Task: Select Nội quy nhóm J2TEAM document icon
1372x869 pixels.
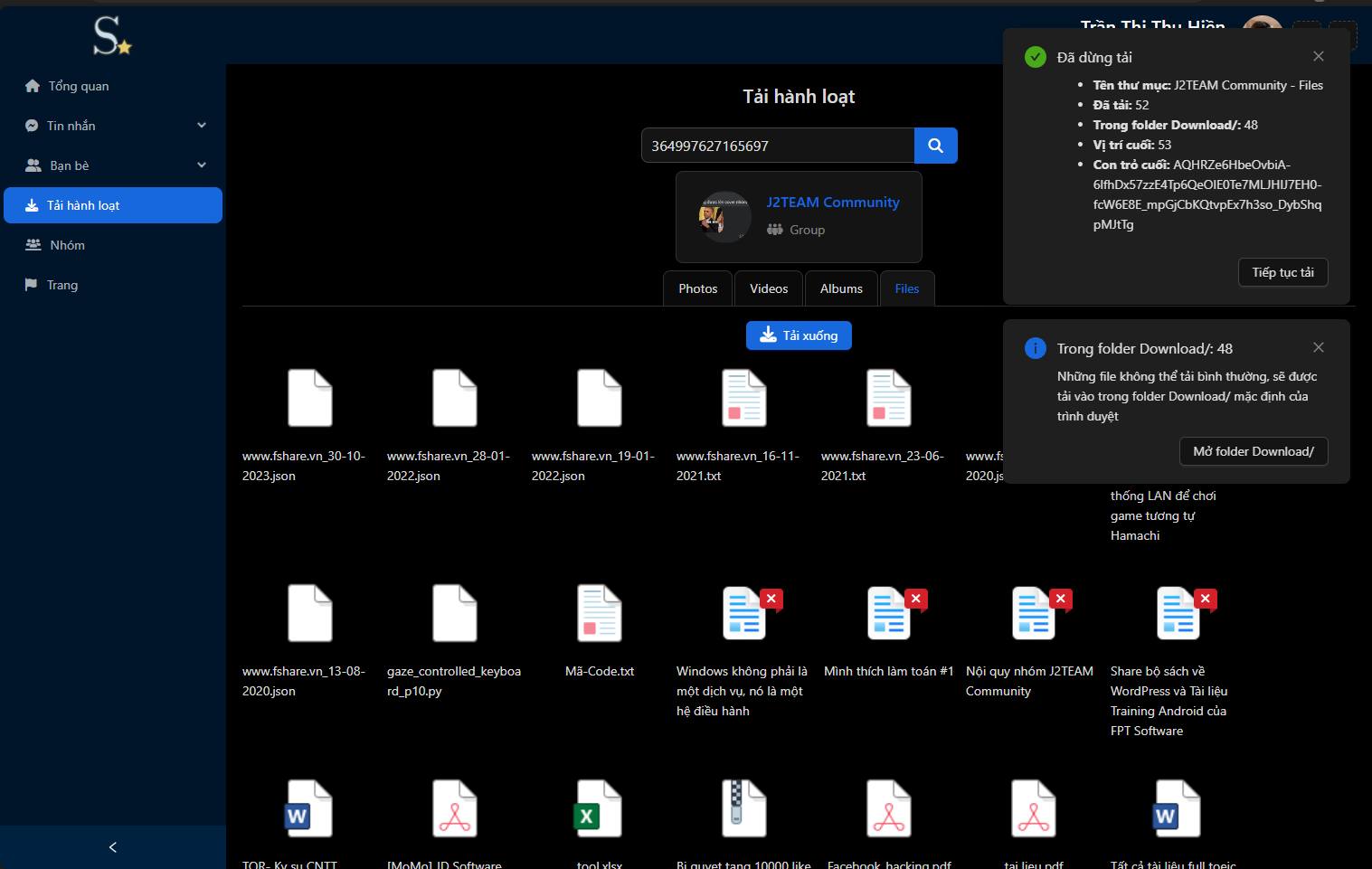Action: pos(1036,613)
